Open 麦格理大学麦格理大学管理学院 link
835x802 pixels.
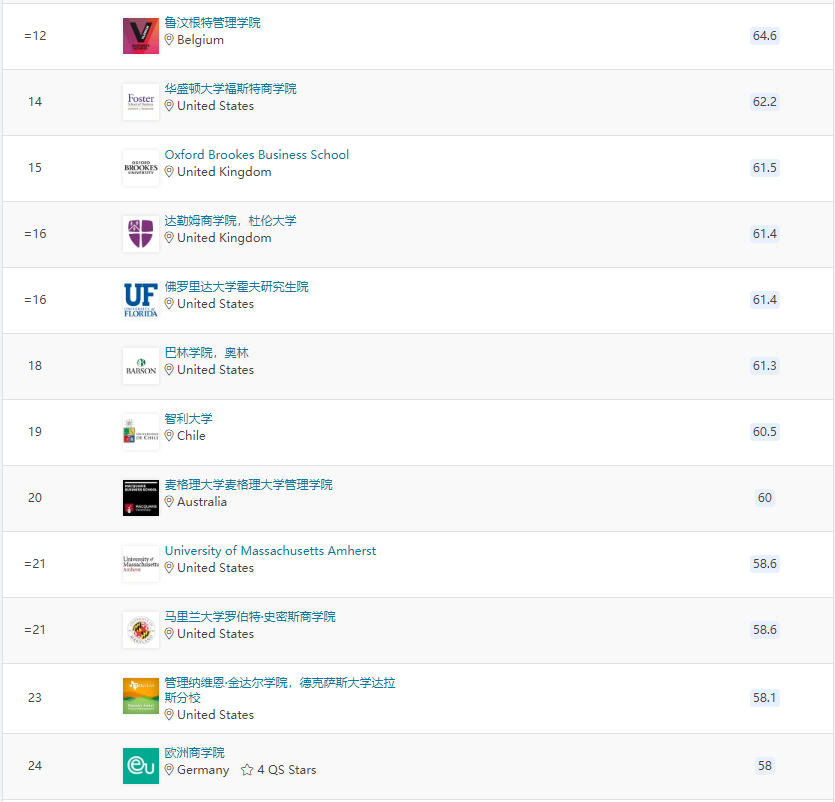pos(249,485)
